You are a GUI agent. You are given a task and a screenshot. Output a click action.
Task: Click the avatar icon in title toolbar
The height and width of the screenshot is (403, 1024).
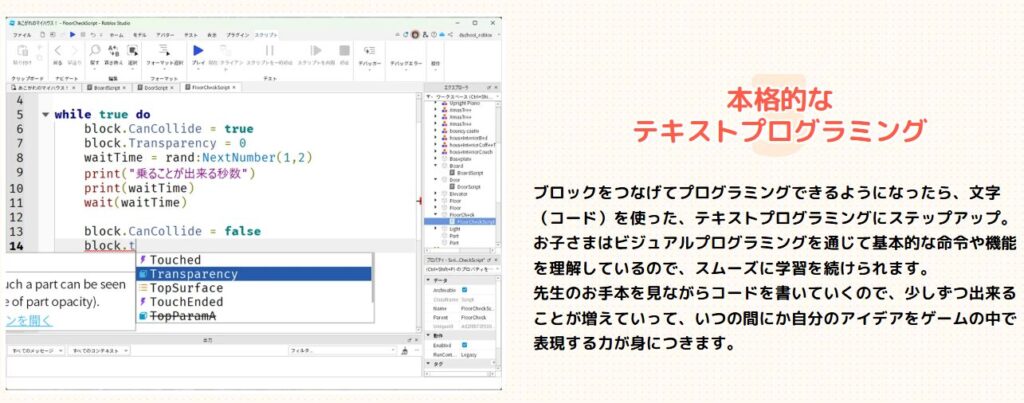click(x=415, y=34)
